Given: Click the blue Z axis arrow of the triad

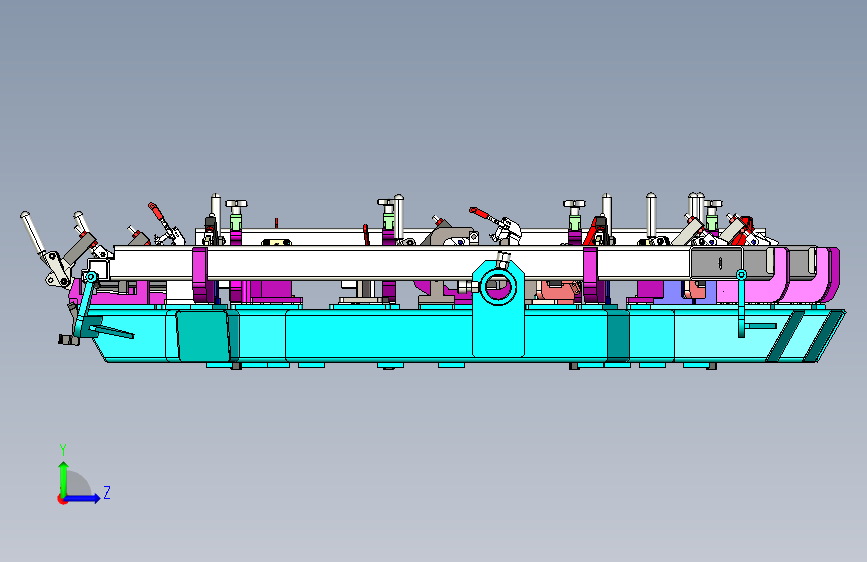Looking at the screenshot, I should coord(82,498).
